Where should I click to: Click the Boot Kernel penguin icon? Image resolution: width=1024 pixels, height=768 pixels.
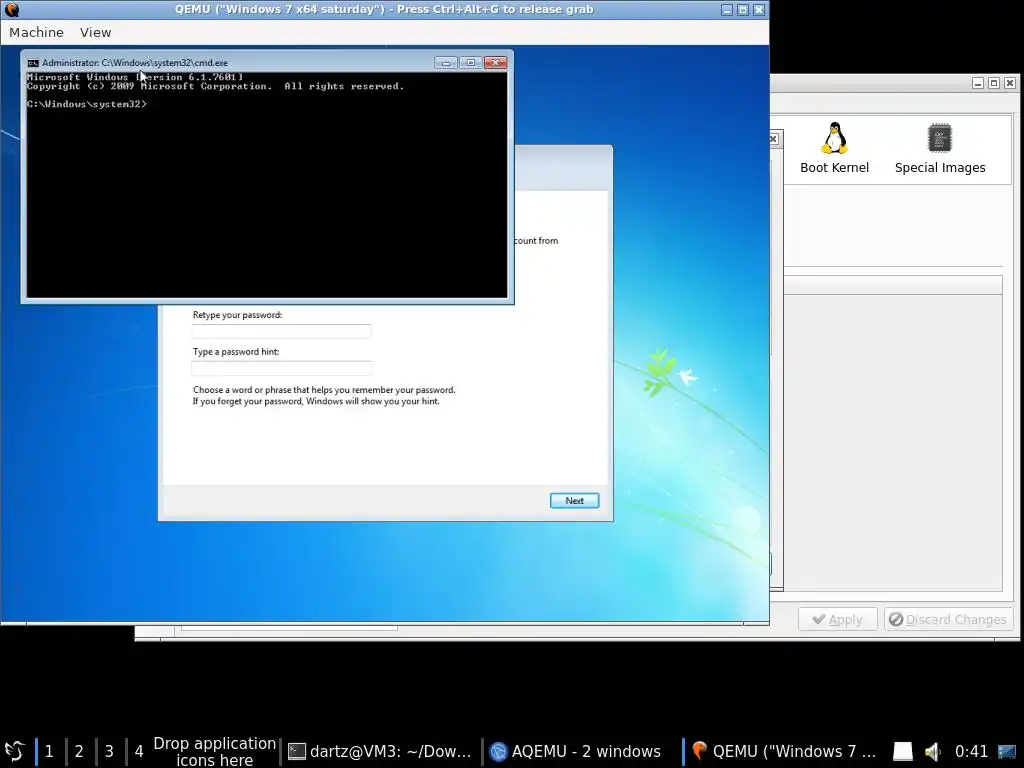coord(834,138)
